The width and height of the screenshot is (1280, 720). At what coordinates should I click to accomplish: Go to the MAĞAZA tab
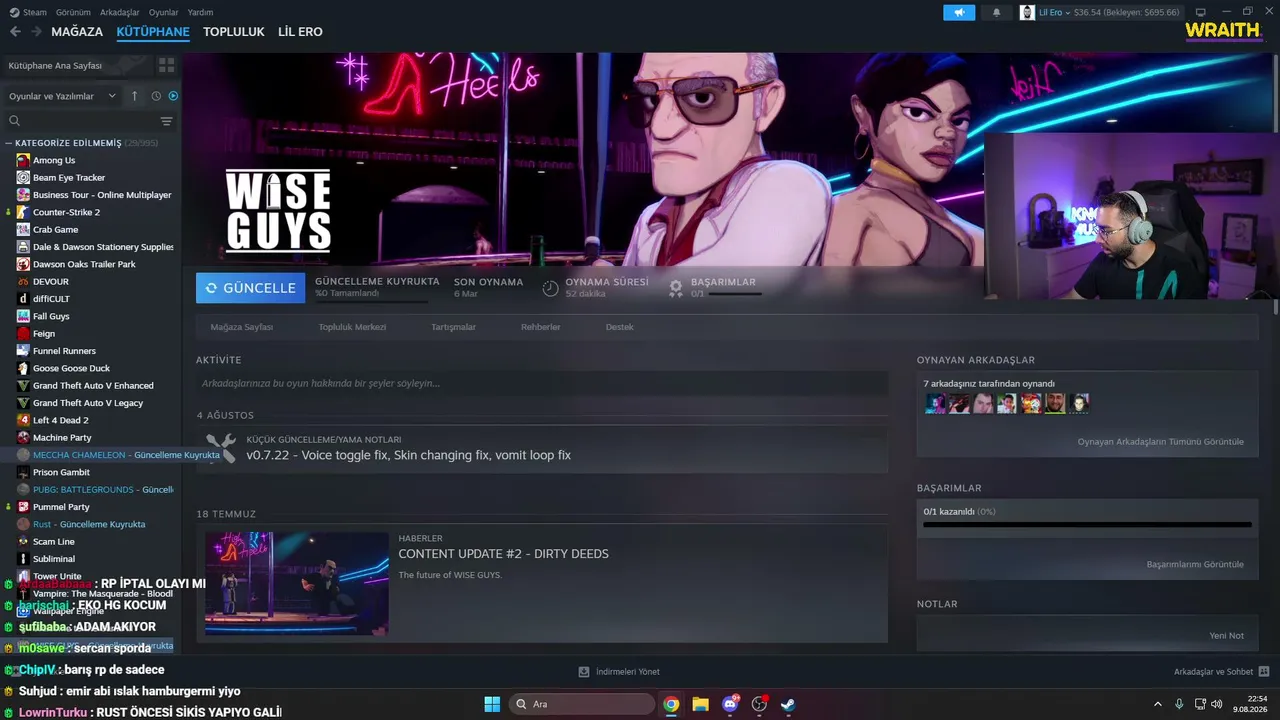pyautogui.click(x=77, y=32)
